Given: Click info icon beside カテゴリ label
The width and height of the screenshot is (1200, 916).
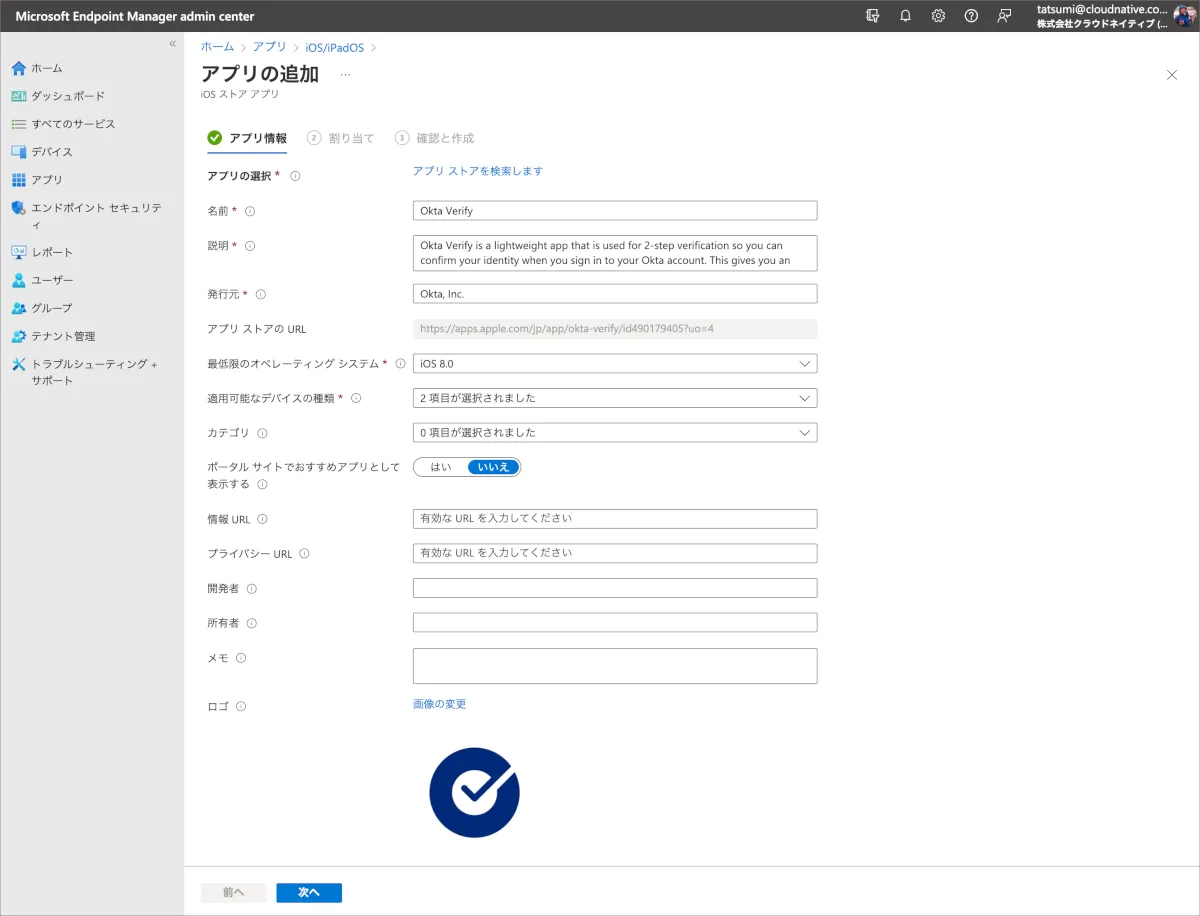Looking at the screenshot, I should click(262, 434).
